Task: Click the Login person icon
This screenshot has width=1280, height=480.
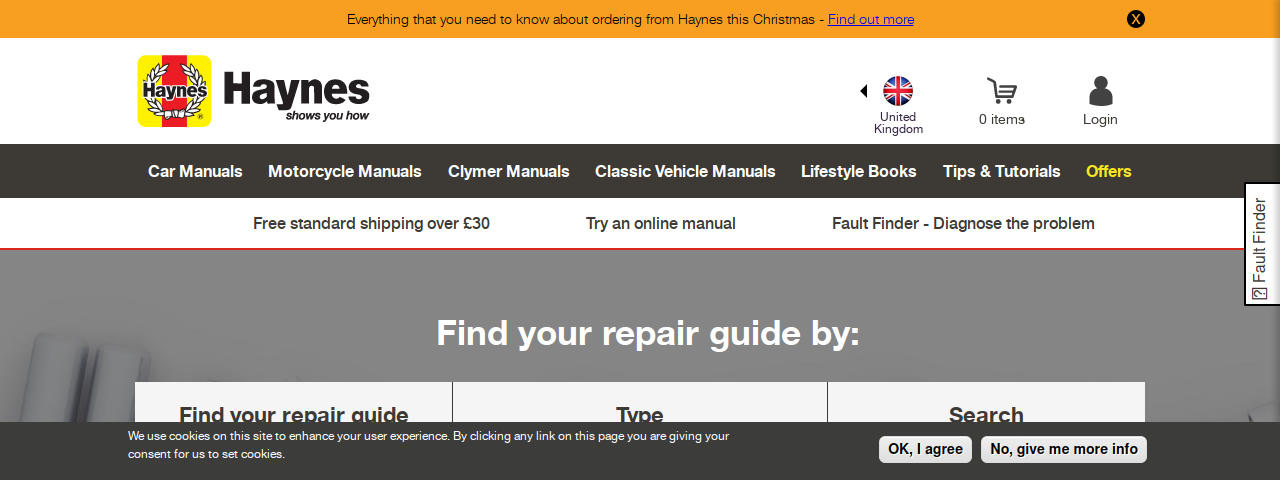Action: coord(1100,91)
